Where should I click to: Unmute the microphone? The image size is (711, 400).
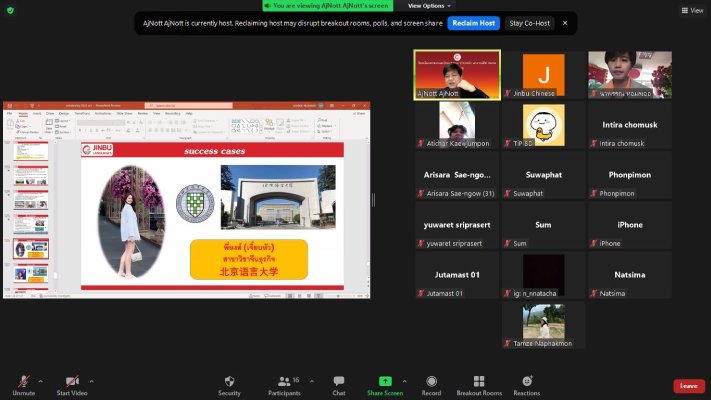pos(21,383)
